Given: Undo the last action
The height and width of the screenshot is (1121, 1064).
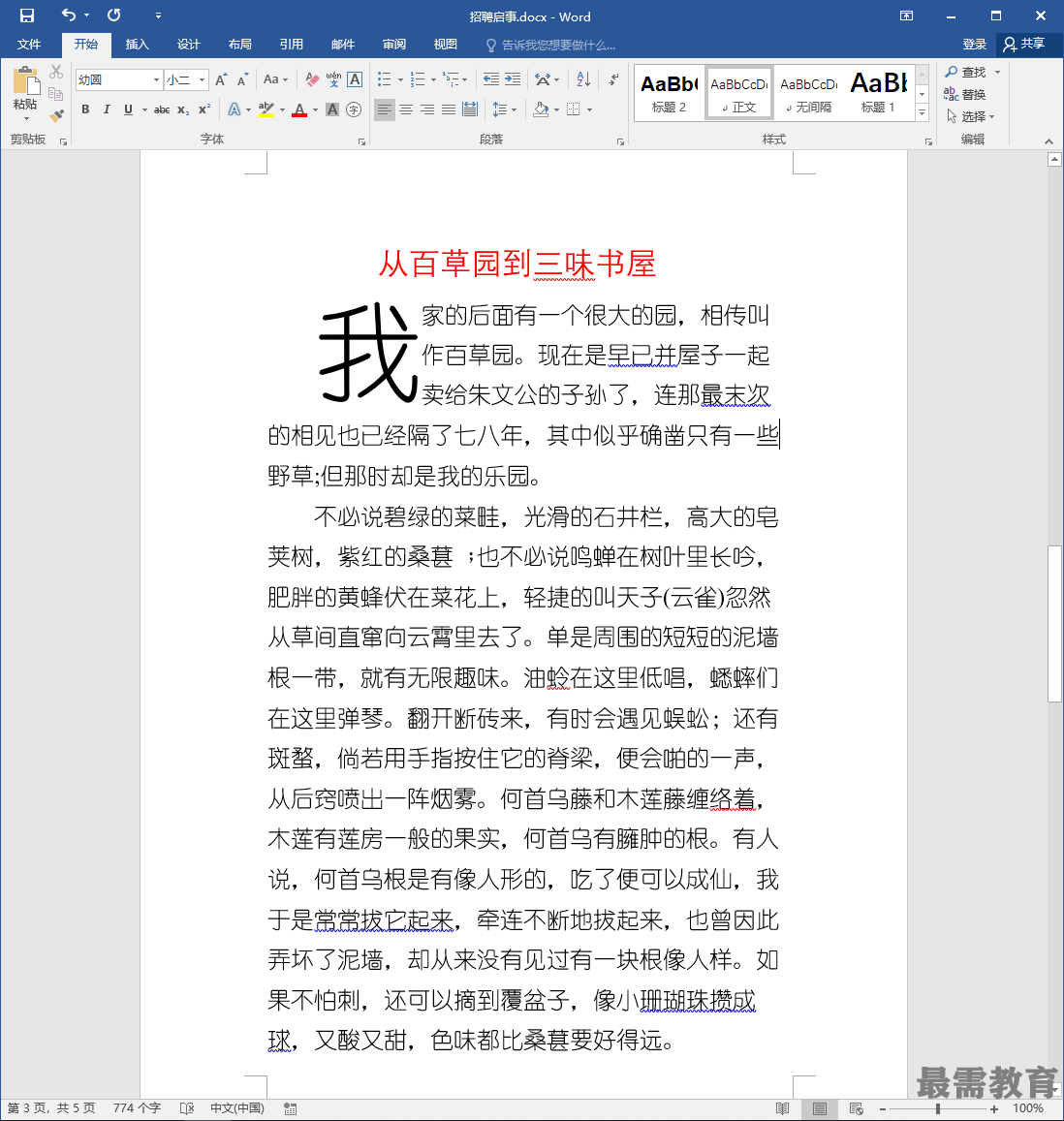Looking at the screenshot, I should pos(69,15).
